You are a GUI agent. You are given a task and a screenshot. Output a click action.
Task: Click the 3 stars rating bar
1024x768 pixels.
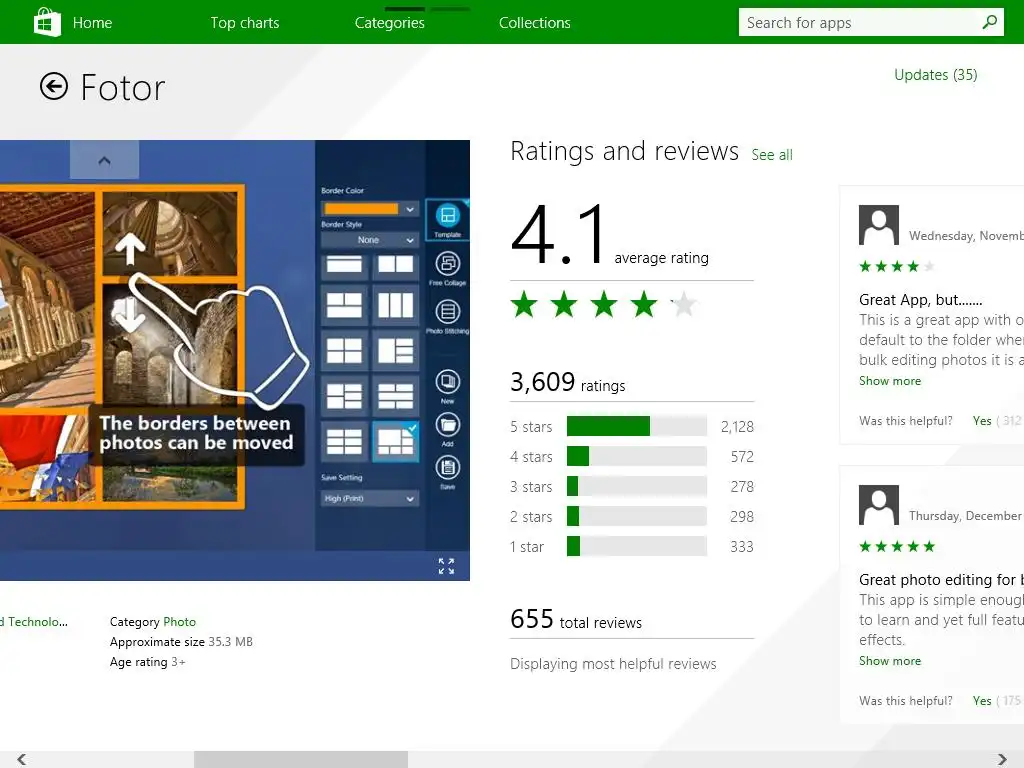pos(637,486)
